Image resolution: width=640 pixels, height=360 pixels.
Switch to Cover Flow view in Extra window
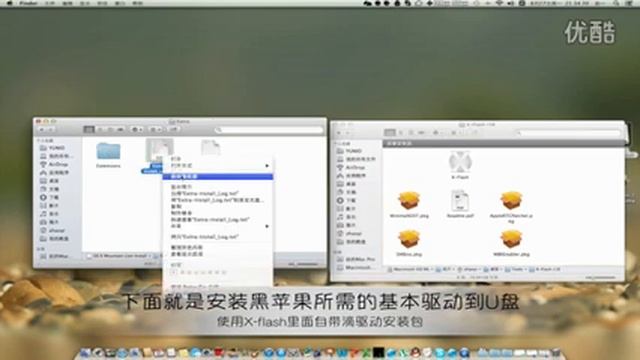click(120, 129)
